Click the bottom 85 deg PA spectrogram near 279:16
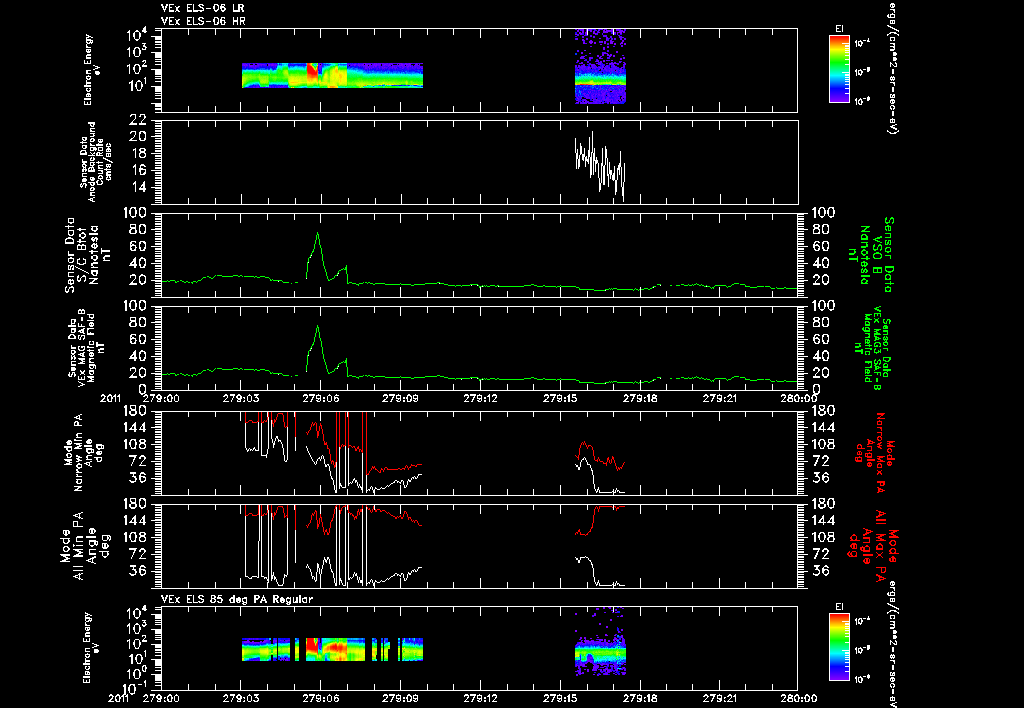Viewport: 1024px width, 708px height. click(x=600, y=643)
